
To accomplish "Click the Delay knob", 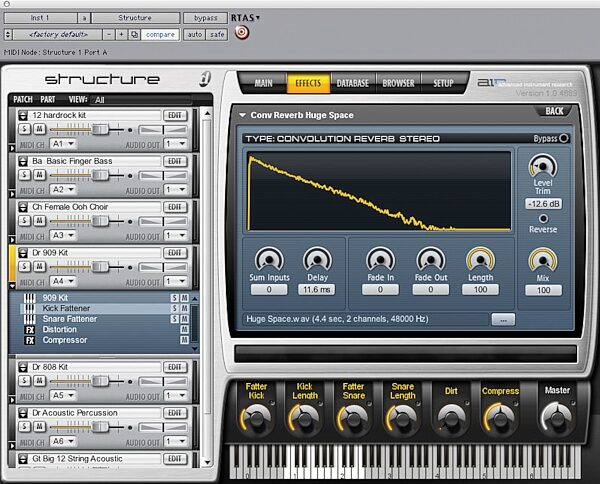I will point(317,260).
